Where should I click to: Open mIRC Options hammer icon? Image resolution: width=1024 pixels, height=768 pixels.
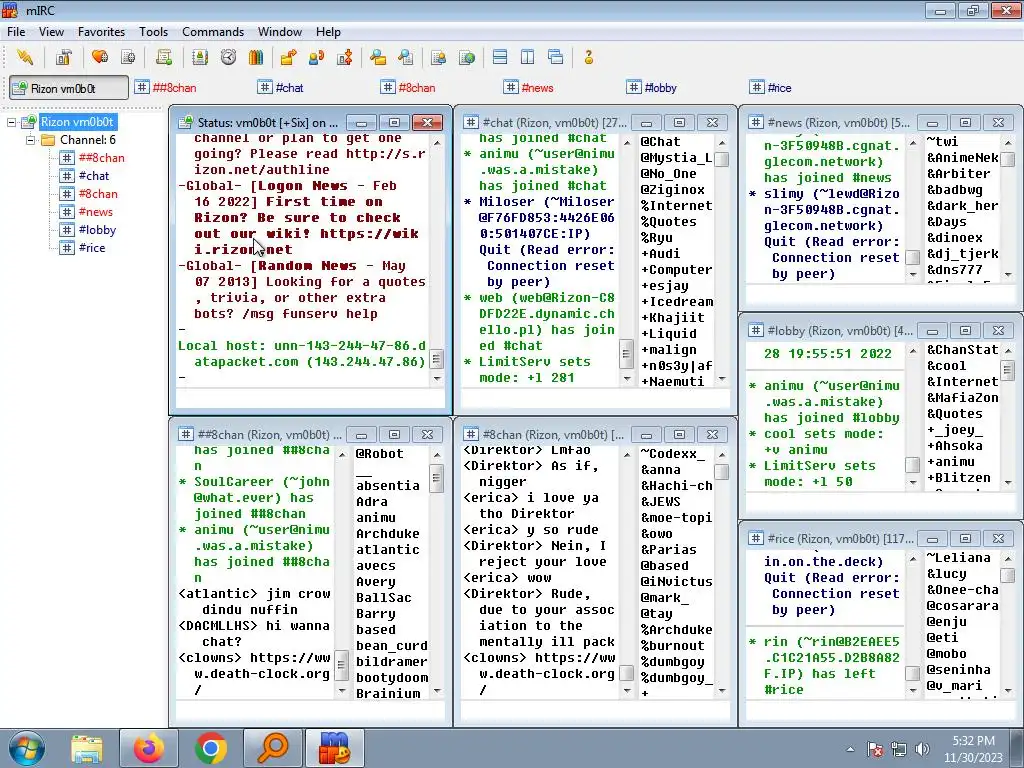pyautogui.click(x=63, y=57)
